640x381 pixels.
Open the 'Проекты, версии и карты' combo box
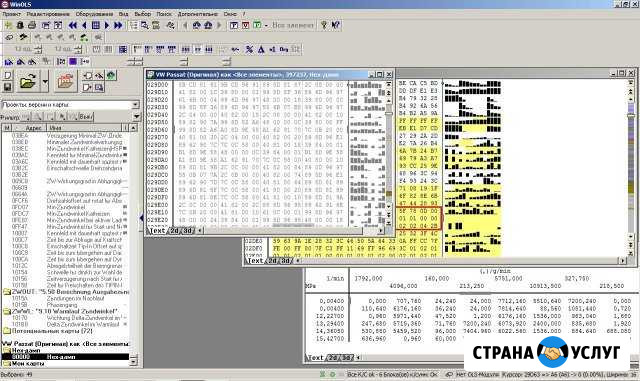pos(70,105)
